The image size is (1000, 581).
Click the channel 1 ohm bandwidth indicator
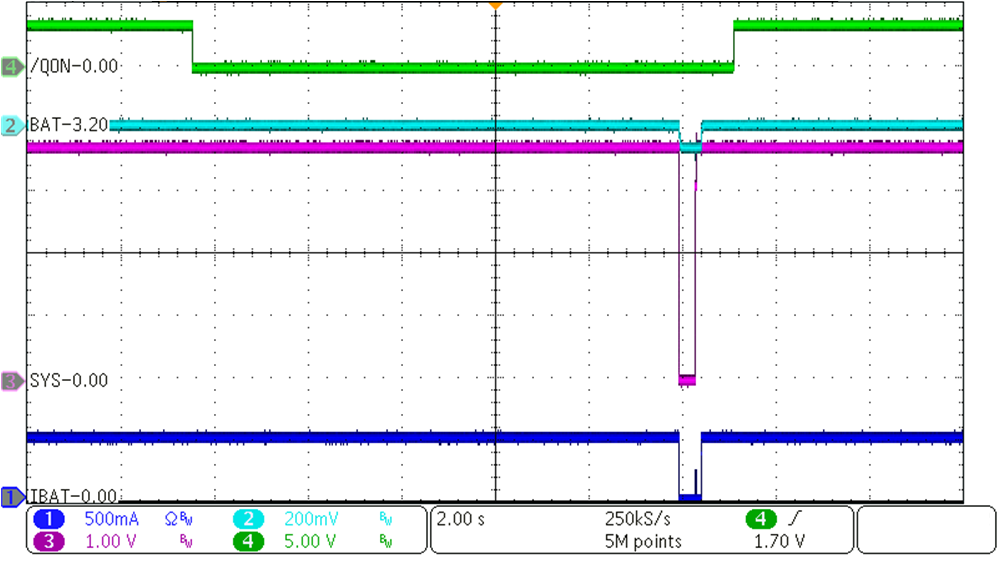point(172,520)
